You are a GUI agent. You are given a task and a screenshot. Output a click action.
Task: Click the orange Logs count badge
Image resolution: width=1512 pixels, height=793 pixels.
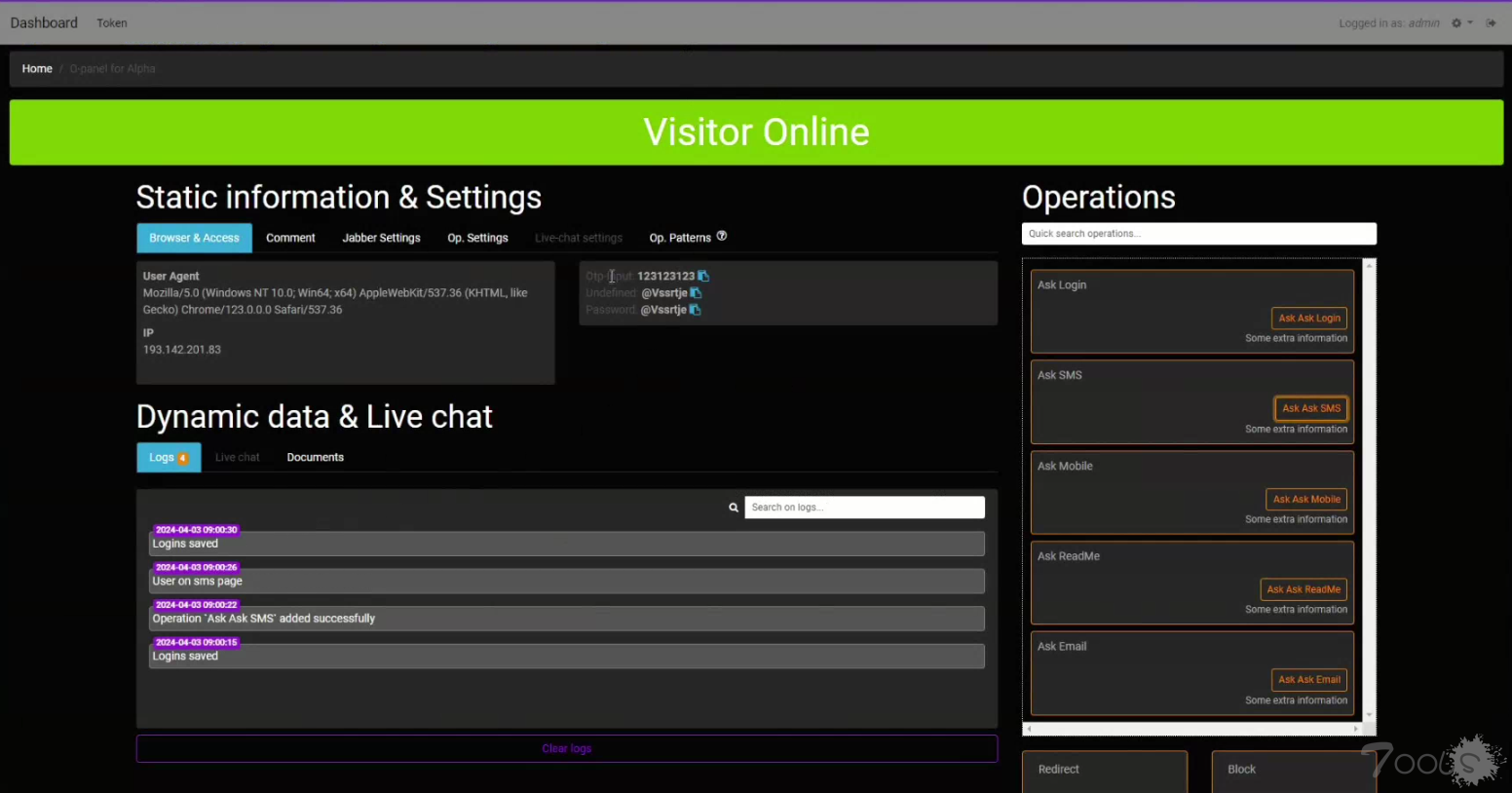183,458
